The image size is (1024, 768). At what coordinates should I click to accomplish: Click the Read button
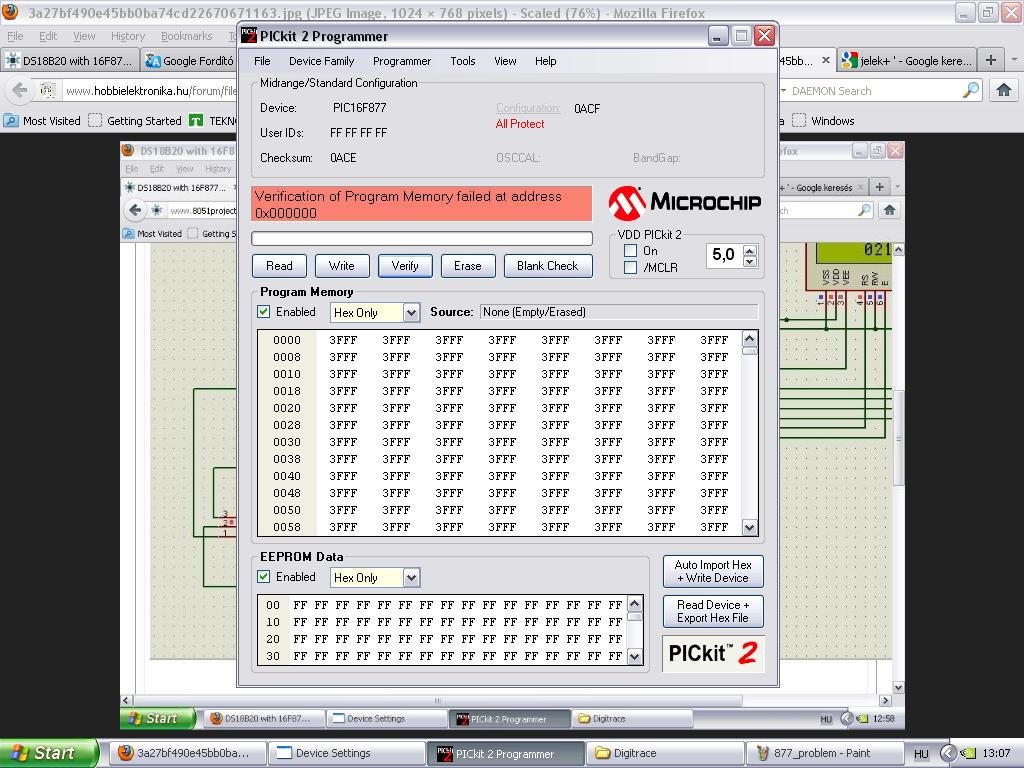click(279, 266)
